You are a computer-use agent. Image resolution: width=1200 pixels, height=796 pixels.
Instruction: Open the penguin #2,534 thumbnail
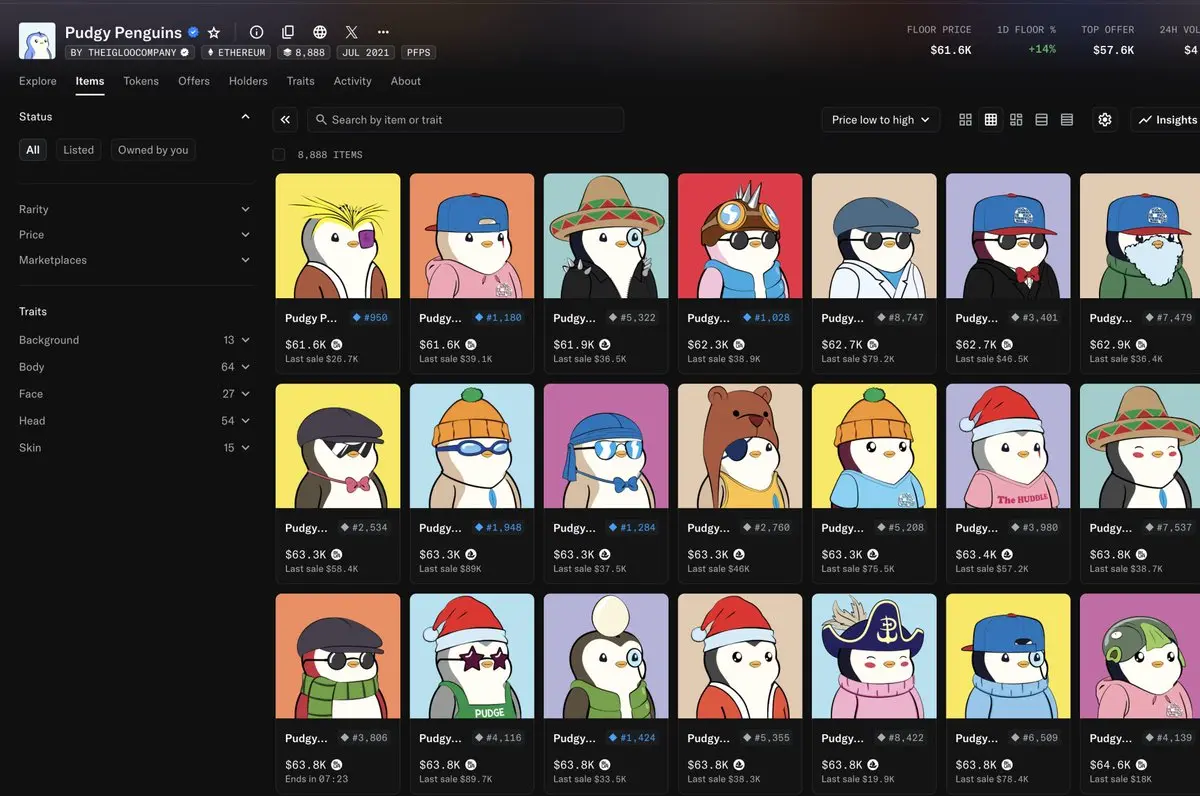tap(338, 446)
